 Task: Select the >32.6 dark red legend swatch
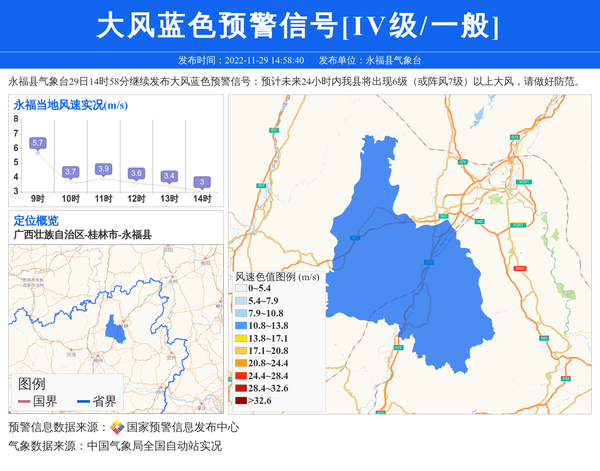point(241,401)
